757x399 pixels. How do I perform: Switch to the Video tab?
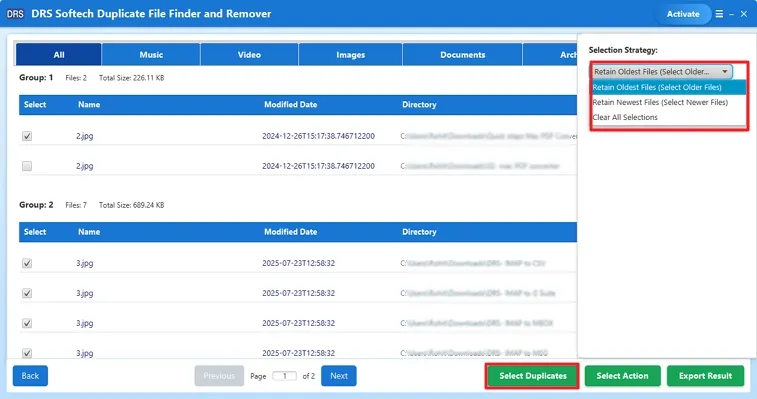point(249,55)
